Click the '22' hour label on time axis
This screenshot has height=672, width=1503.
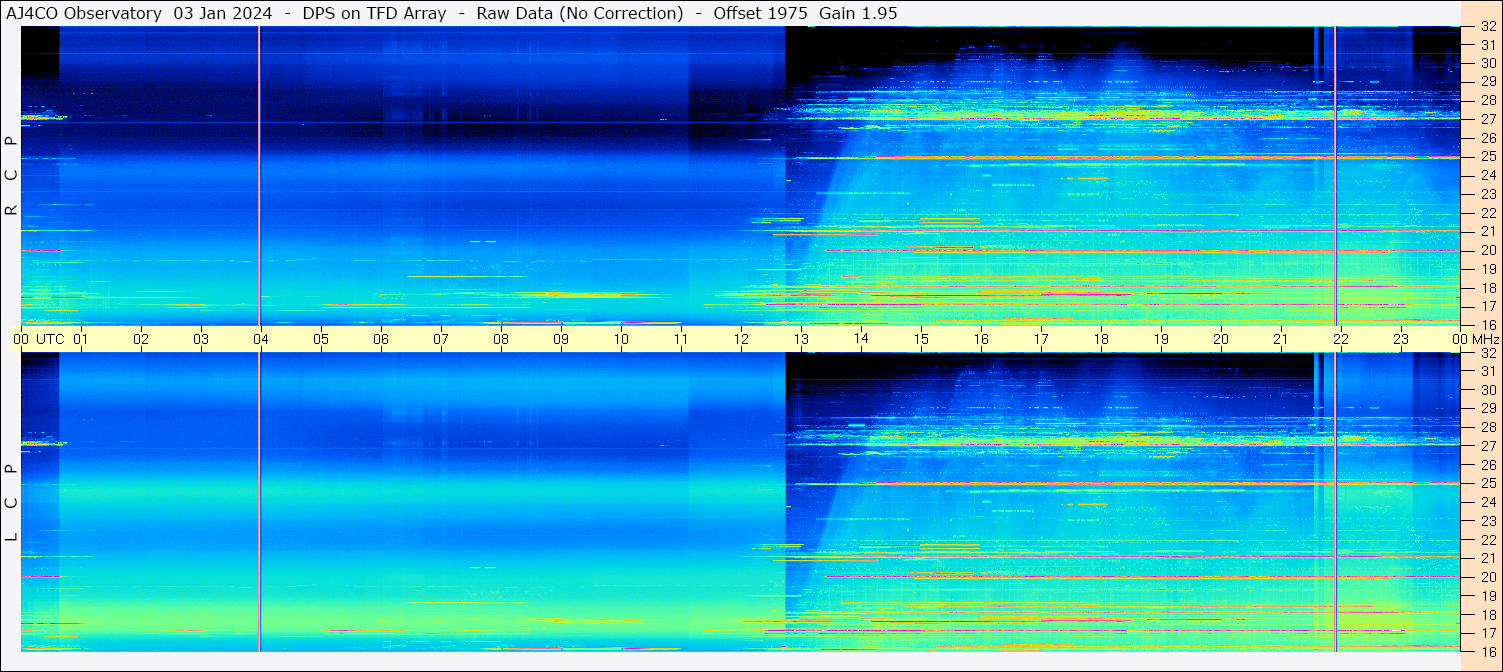coord(1341,339)
